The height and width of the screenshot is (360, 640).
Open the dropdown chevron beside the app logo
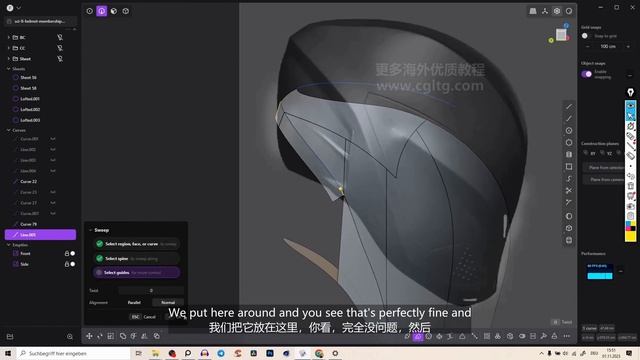(18, 8)
